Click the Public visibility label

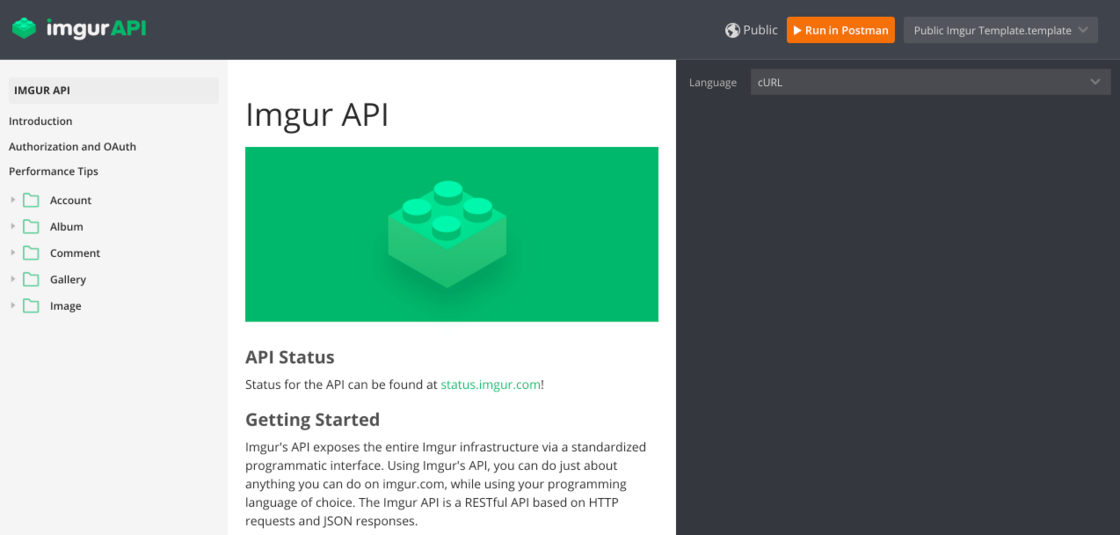point(760,30)
